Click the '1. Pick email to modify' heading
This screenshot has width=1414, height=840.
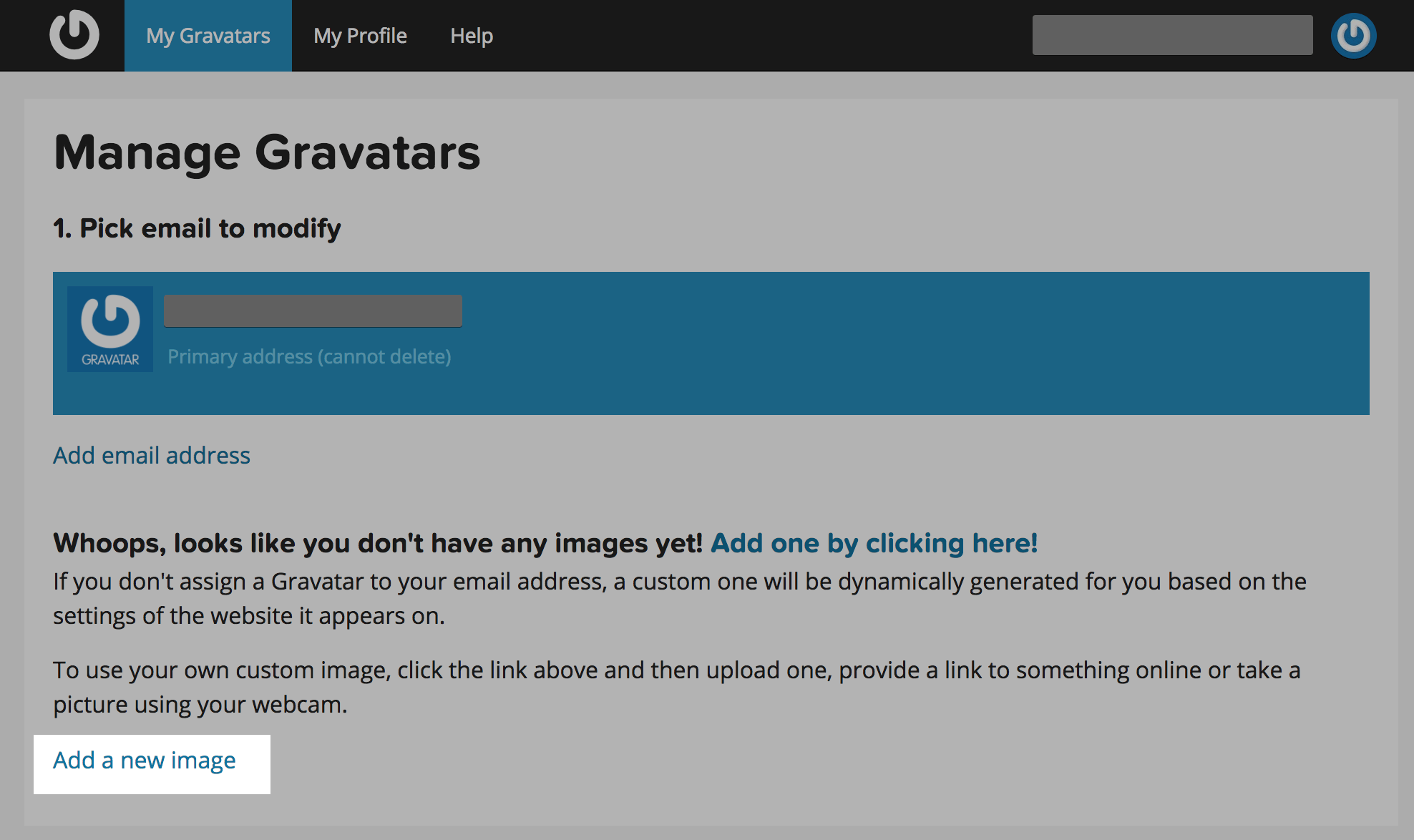point(197,228)
